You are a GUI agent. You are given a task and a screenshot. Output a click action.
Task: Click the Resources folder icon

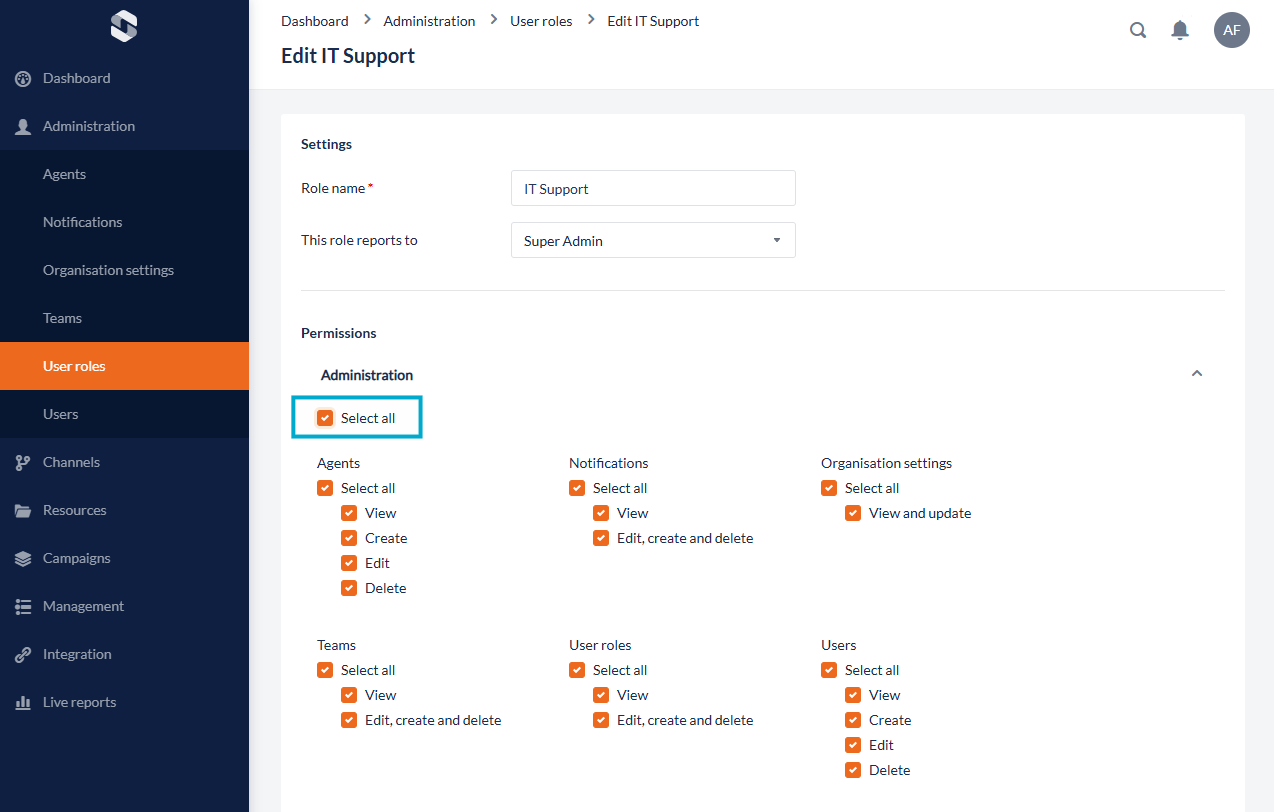point(23,511)
